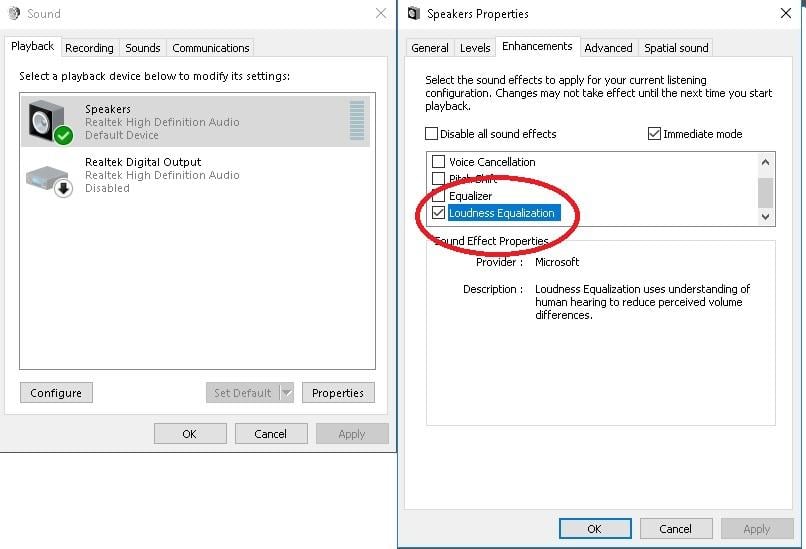Enable Disable all sound effects checkbox
The image size is (806, 549).
pos(432,134)
